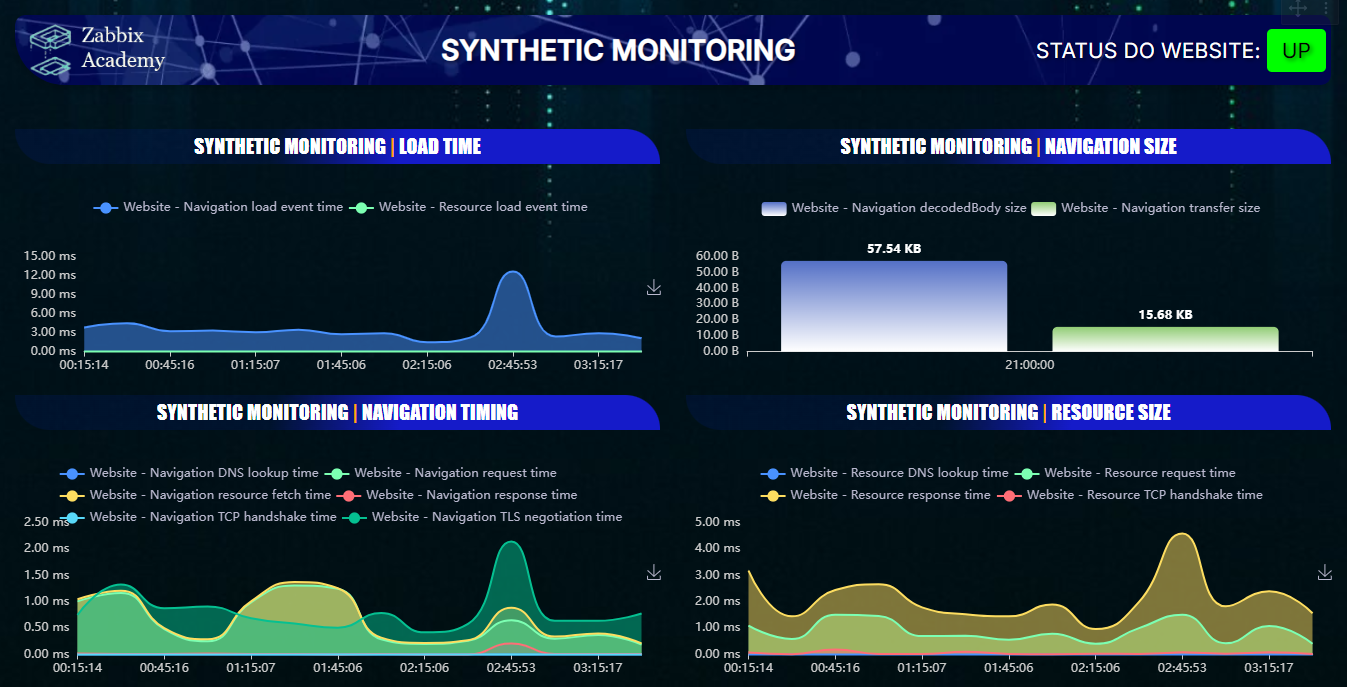Click 2.50 ms label on Navigation Timing axis
The image size is (1347, 687).
coord(47,522)
